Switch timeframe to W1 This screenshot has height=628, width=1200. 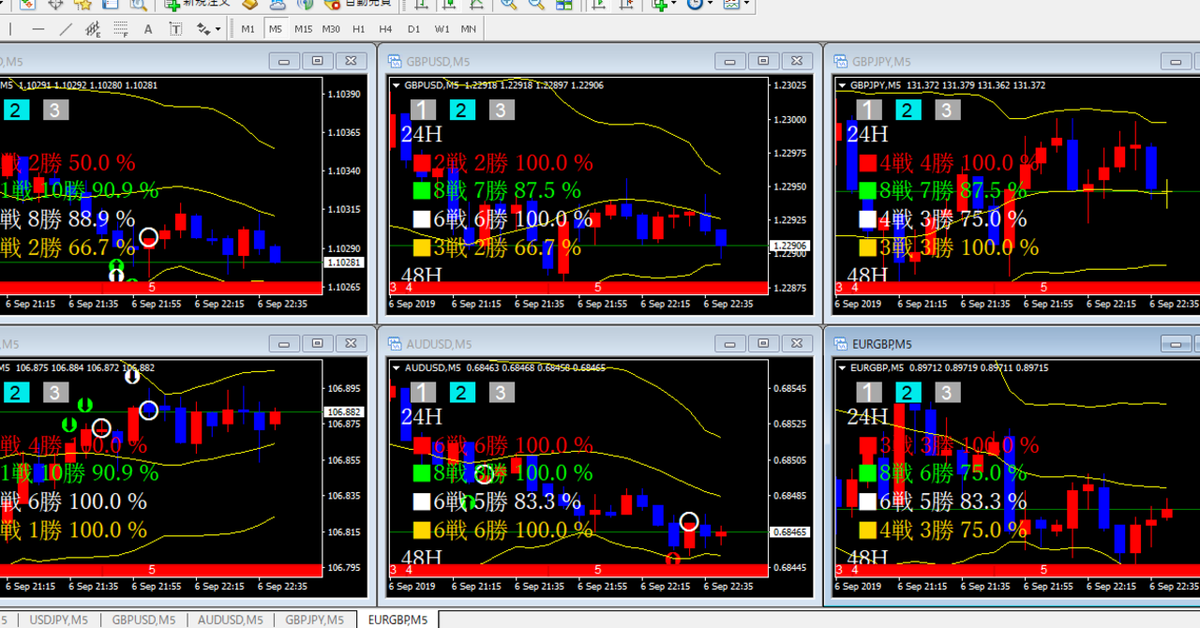click(x=441, y=29)
